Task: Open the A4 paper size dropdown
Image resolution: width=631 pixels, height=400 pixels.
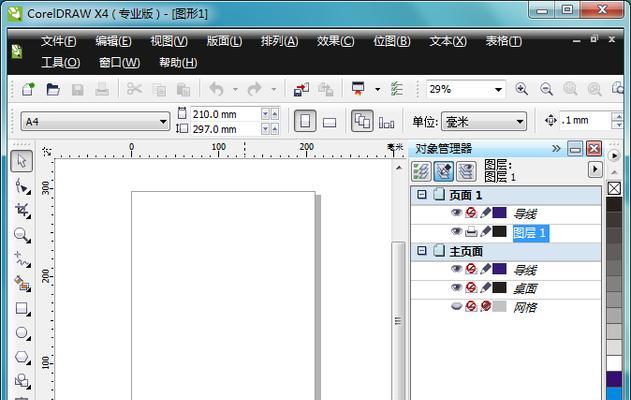Action: pyautogui.click(x=163, y=122)
